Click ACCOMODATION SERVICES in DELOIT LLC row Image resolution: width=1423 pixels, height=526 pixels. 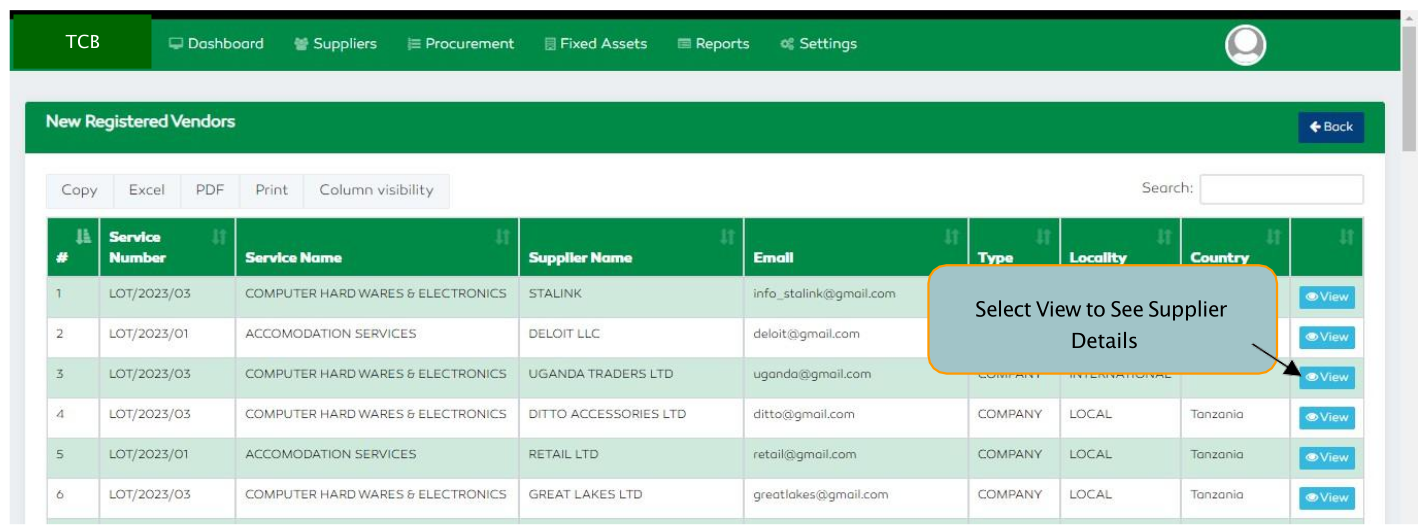point(331,333)
